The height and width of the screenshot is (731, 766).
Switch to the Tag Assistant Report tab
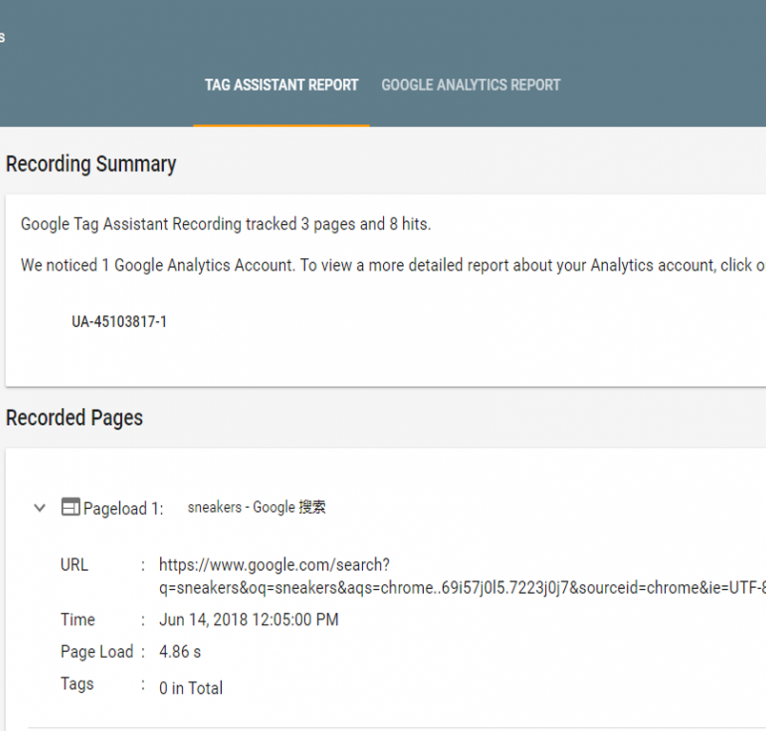281,86
